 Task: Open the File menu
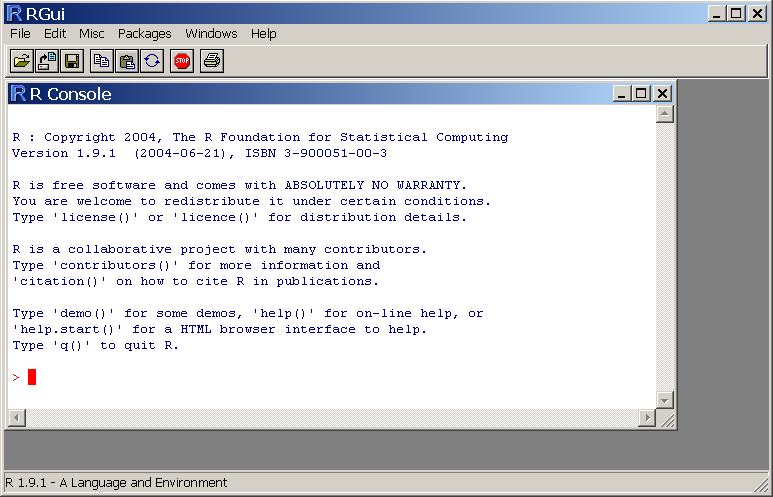[x=20, y=33]
